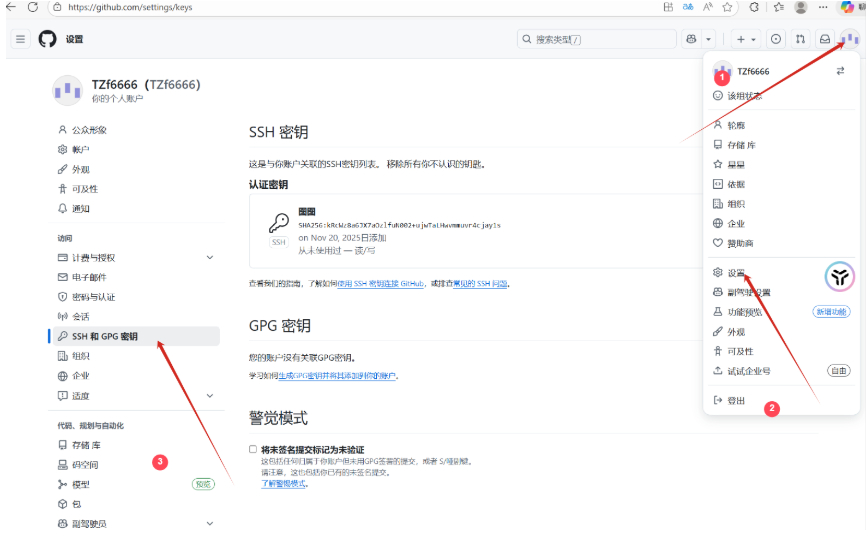Expand the 适度 section chevron
Screen dimensions: 868x545
coord(210,396)
